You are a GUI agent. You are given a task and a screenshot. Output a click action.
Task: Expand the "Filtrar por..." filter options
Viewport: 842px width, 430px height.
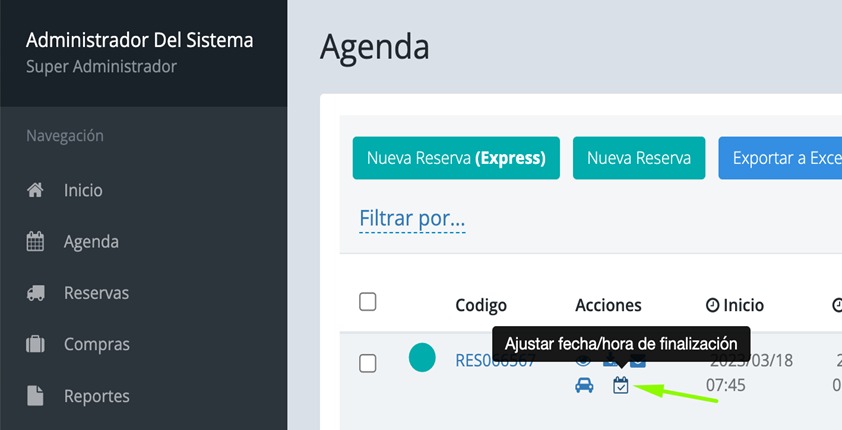[412, 218]
